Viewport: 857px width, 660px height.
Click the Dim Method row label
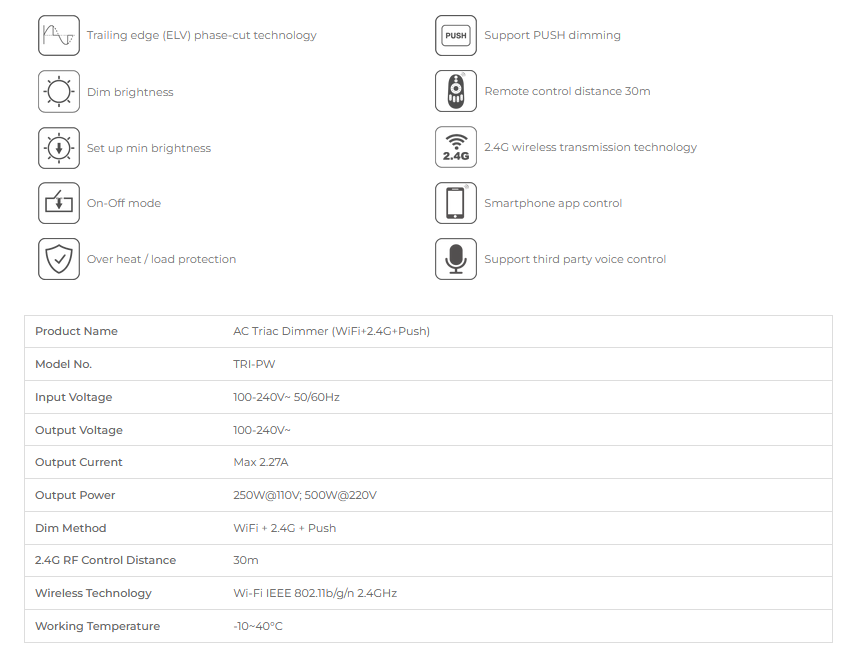point(71,528)
